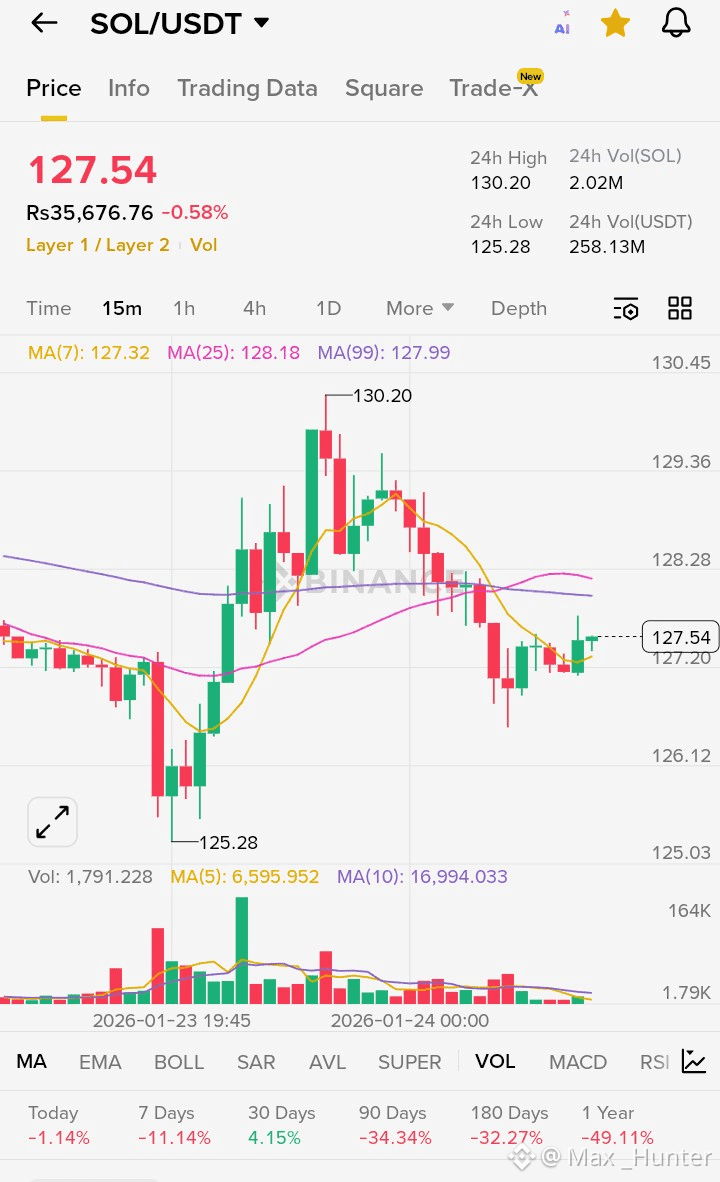Switch to the Price tab
720x1182 pixels.
coord(54,88)
